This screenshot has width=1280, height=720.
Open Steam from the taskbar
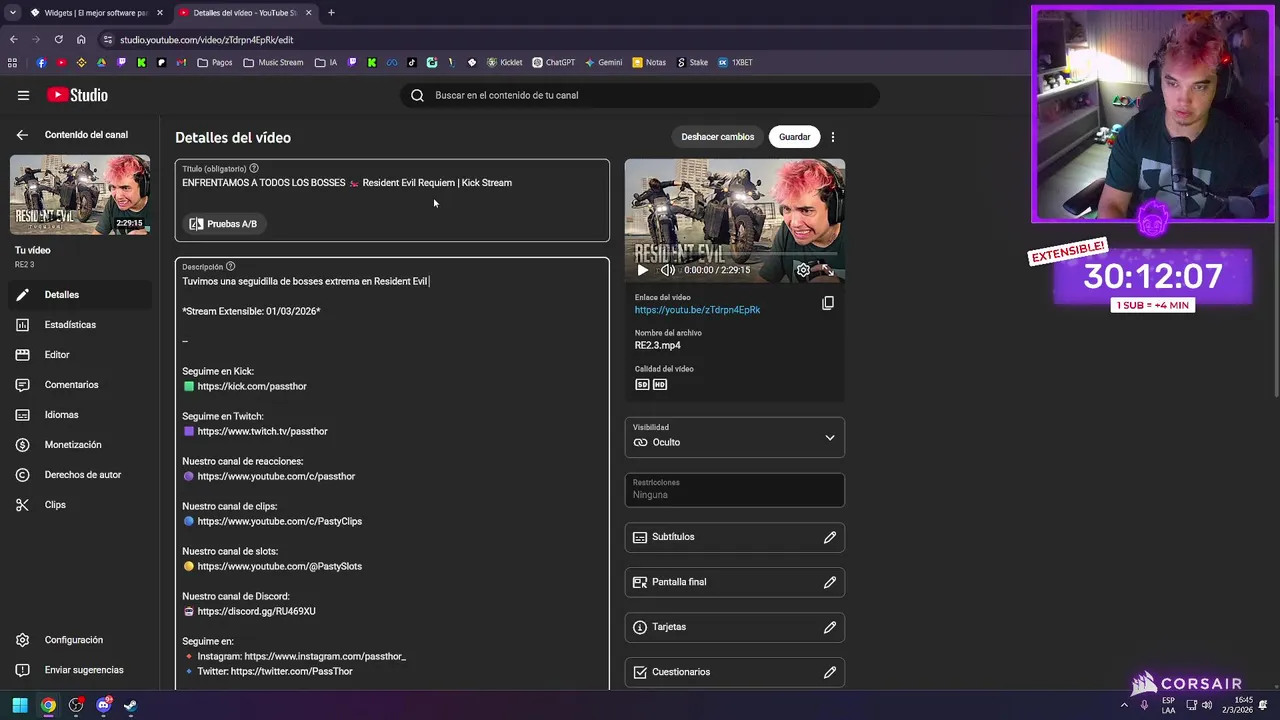[130, 705]
